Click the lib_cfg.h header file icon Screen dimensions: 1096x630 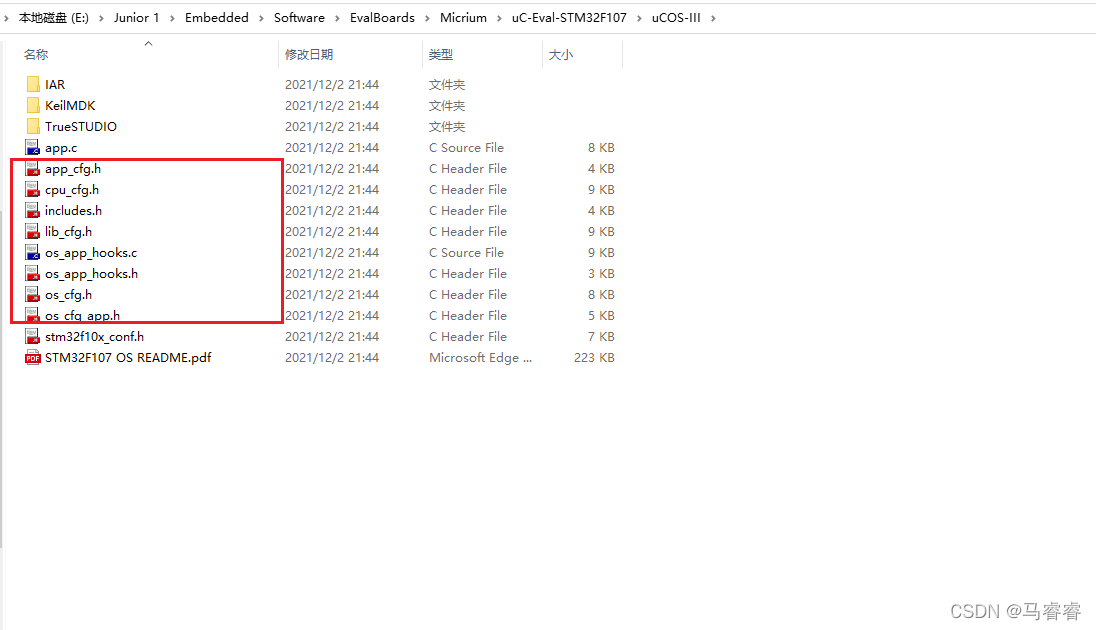[x=33, y=231]
